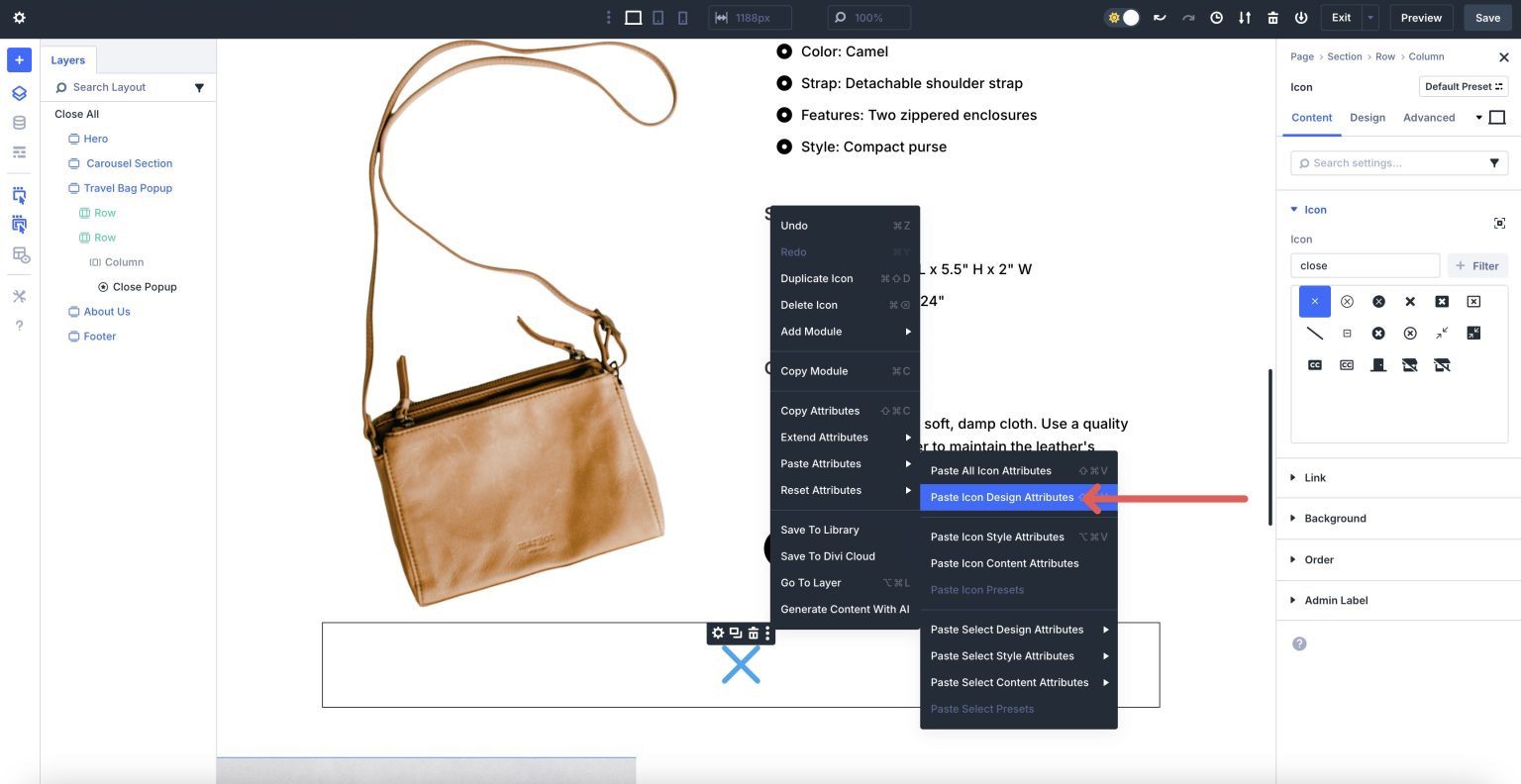Screen dimensions: 1521x784
Task: Expand the Background settings section
Action: point(1335,518)
